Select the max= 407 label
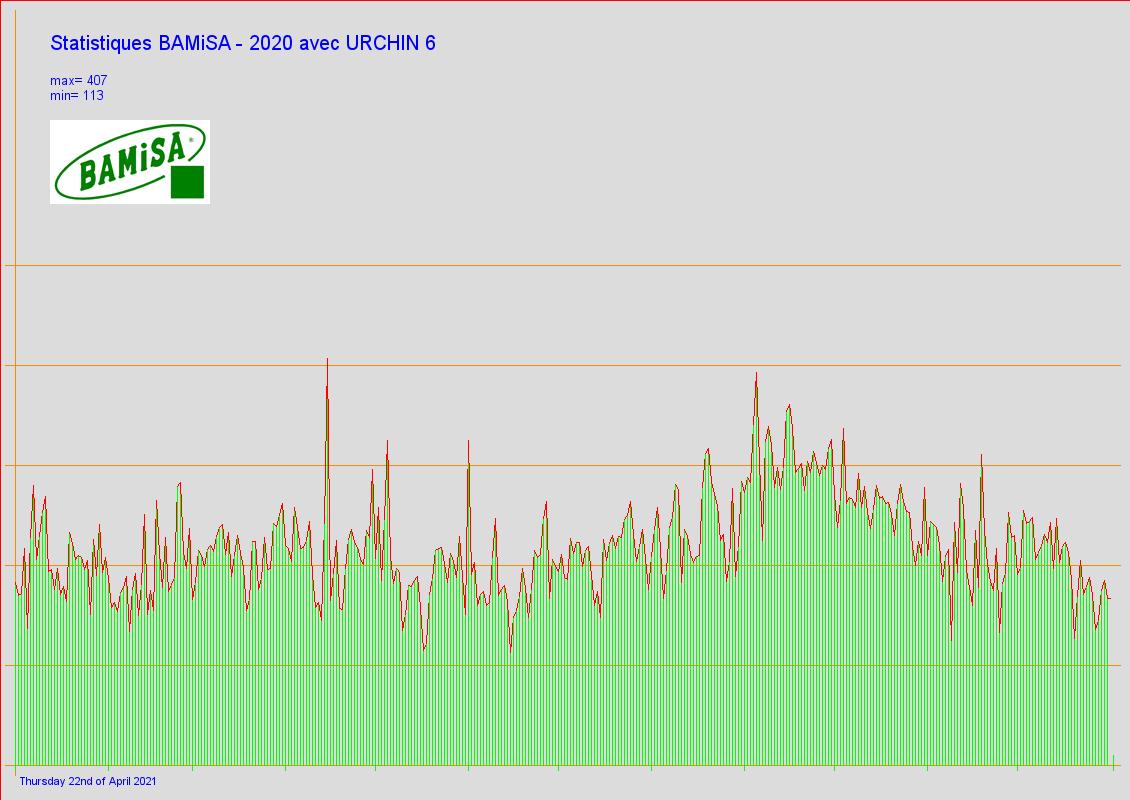This screenshot has height=800, width=1130. click(x=78, y=80)
